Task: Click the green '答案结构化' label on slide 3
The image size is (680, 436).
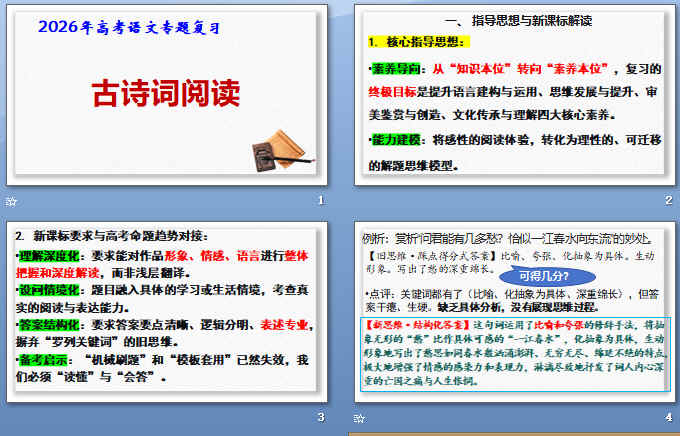Action: [x=47, y=325]
